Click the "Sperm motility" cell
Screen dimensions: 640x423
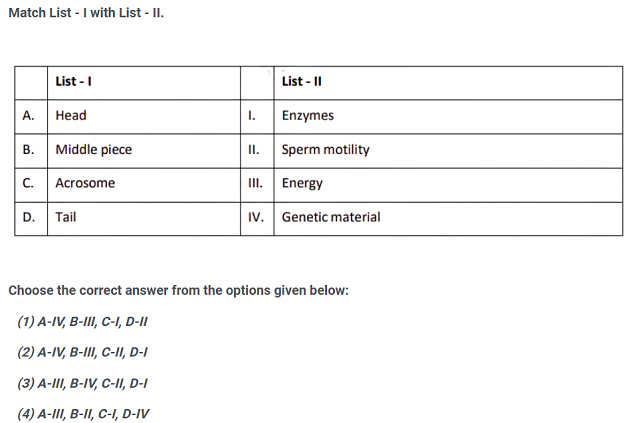(325, 150)
